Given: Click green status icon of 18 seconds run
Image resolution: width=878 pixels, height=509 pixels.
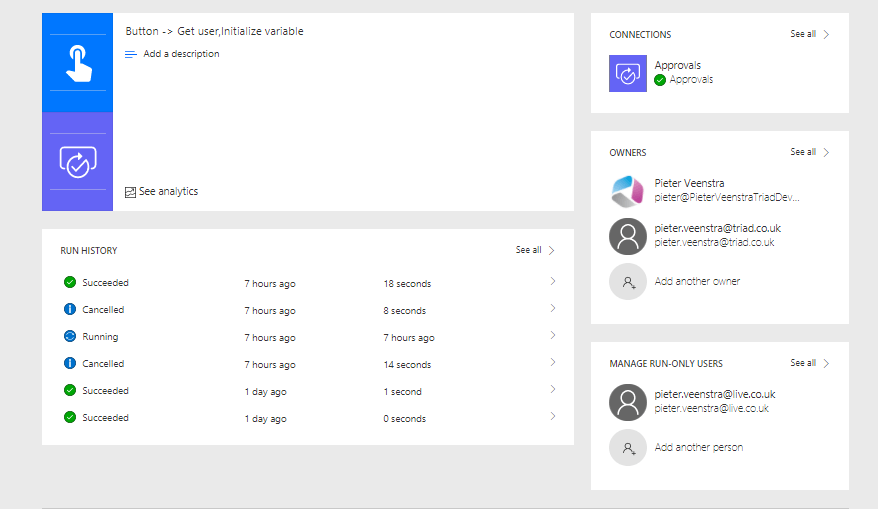Looking at the screenshot, I should pos(70,282).
